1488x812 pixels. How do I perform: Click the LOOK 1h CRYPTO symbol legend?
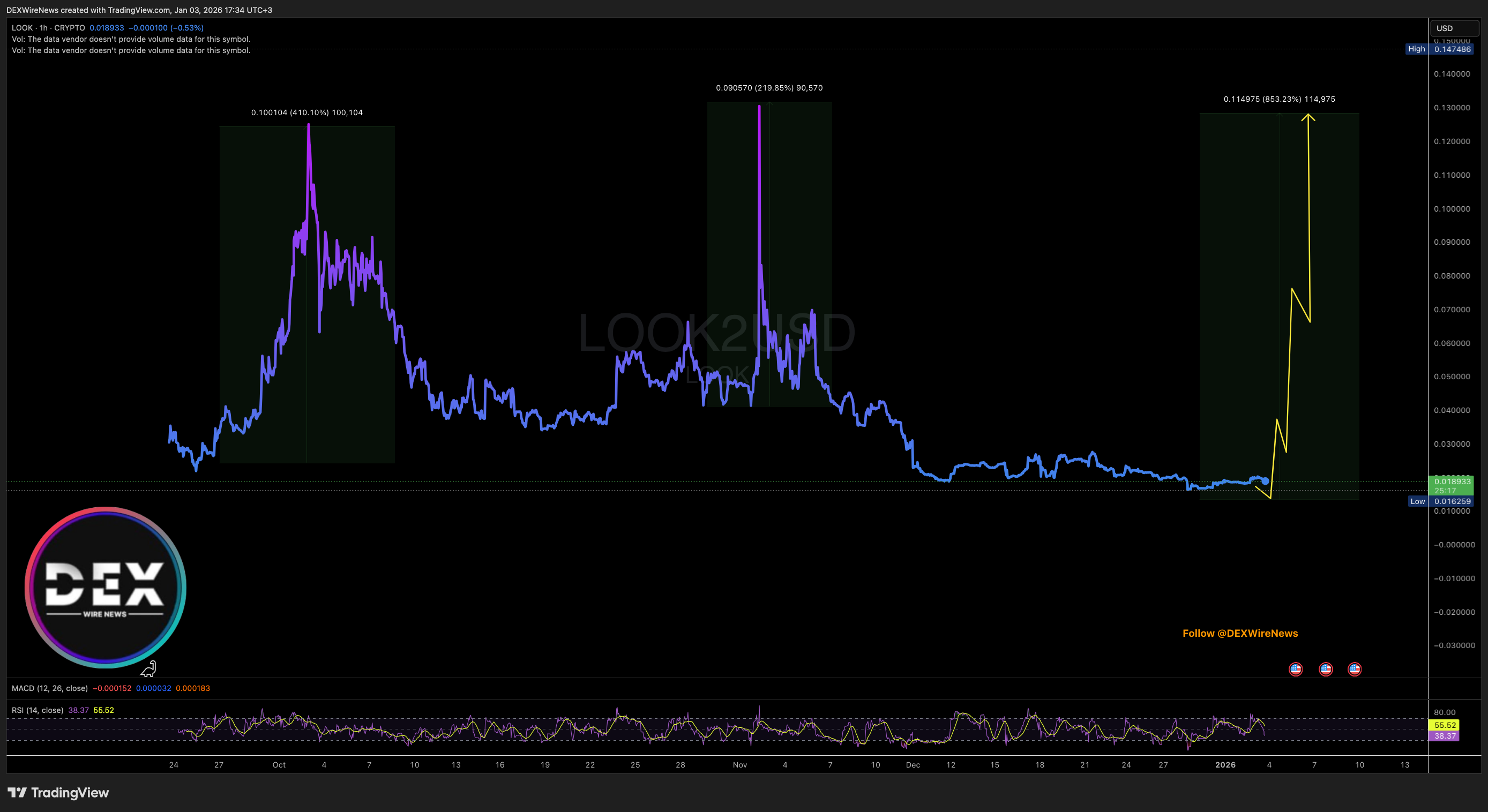(x=49, y=28)
